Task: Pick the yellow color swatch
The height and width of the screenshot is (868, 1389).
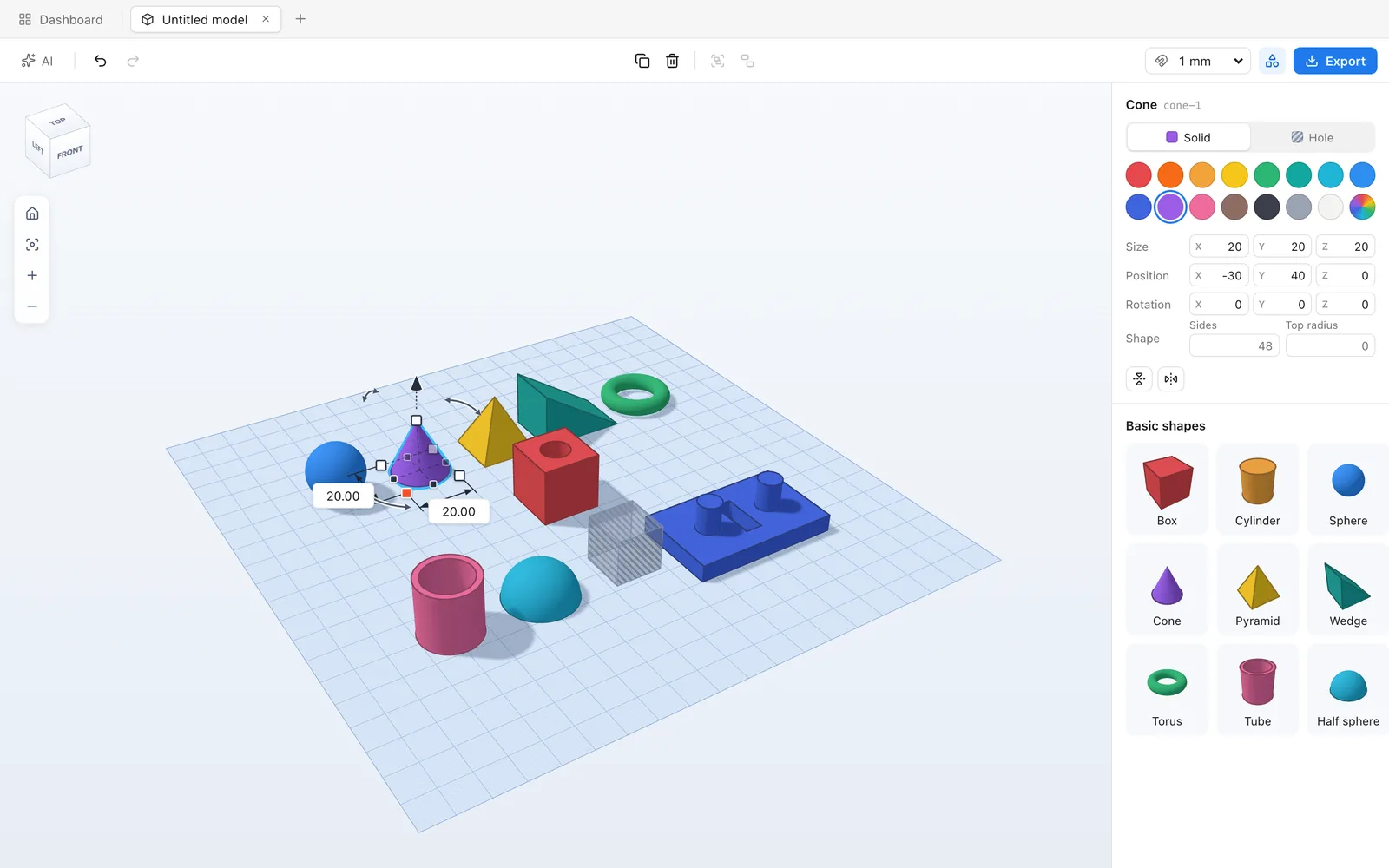Action: [1234, 175]
